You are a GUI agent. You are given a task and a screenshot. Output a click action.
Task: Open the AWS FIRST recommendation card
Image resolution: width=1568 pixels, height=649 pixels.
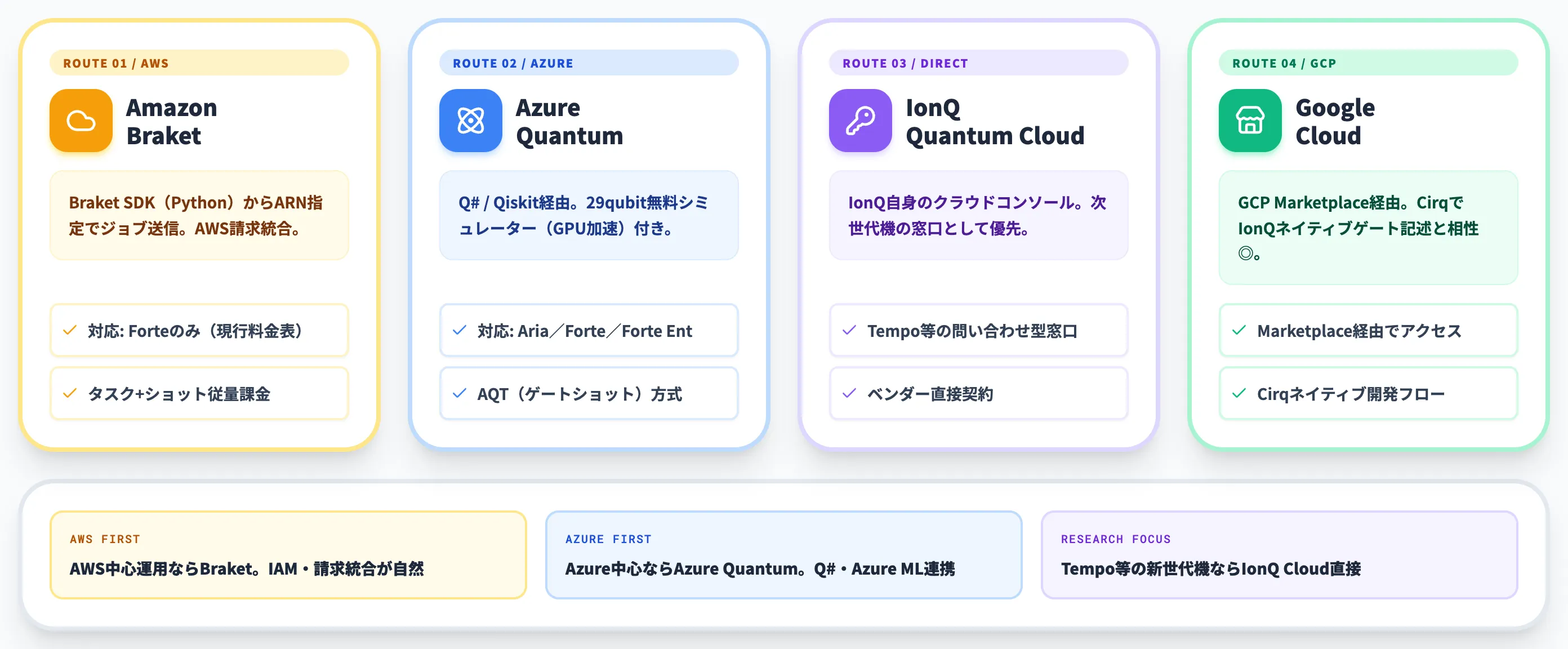click(288, 554)
